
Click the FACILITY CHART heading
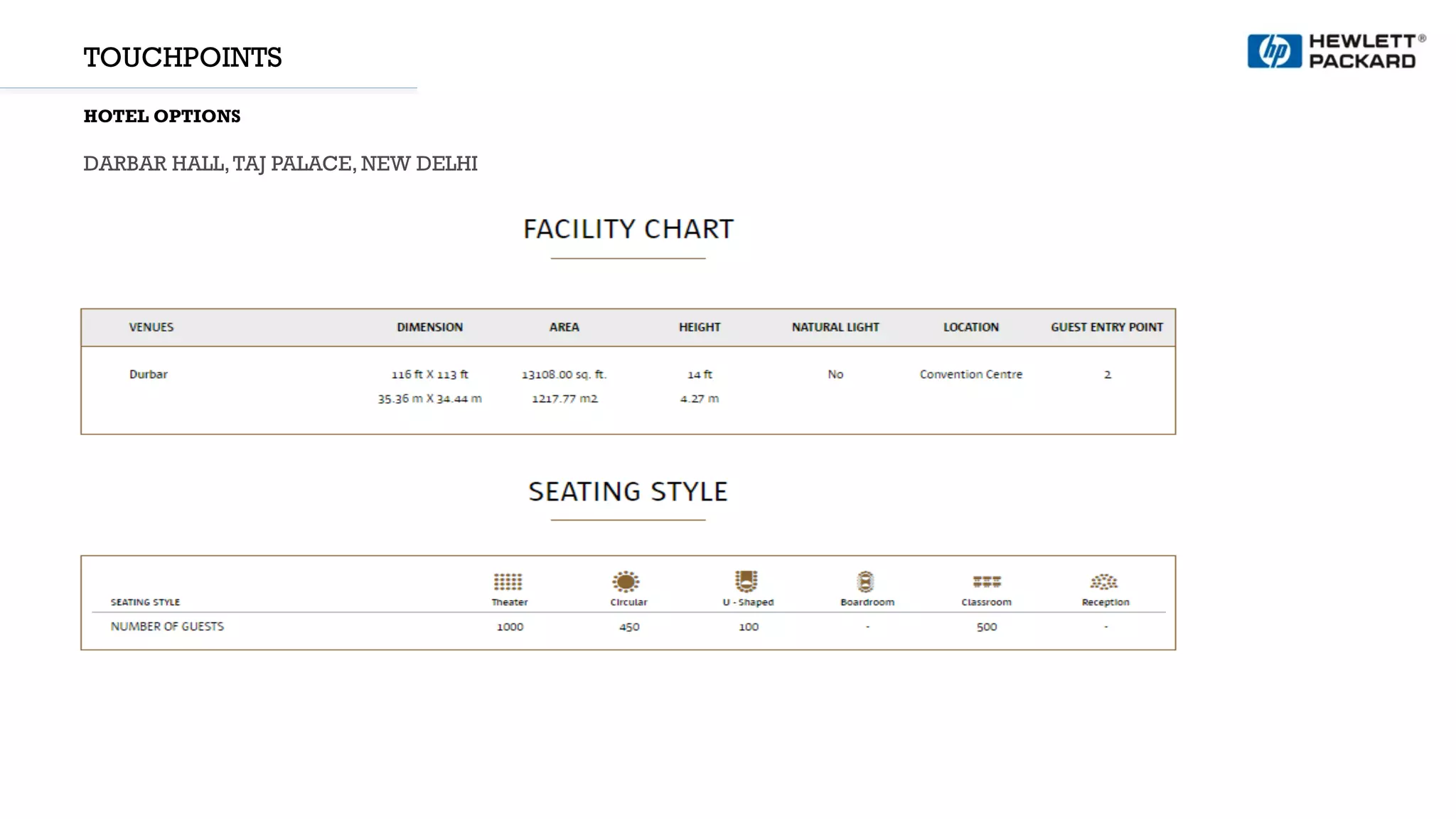coord(628,229)
